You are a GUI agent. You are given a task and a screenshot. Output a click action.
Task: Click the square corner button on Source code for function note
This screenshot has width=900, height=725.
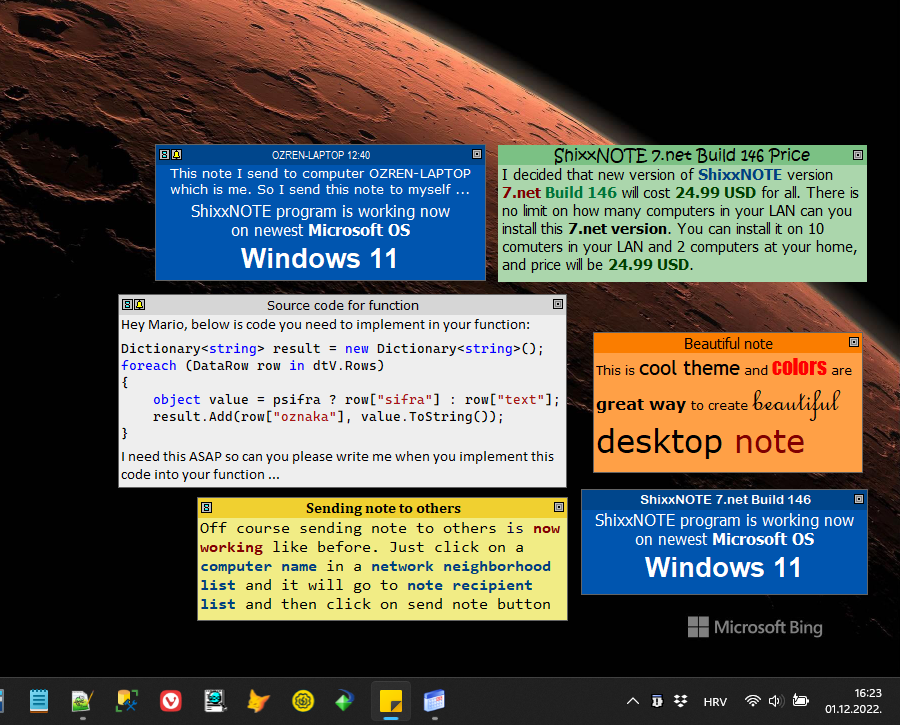click(x=558, y=304)
